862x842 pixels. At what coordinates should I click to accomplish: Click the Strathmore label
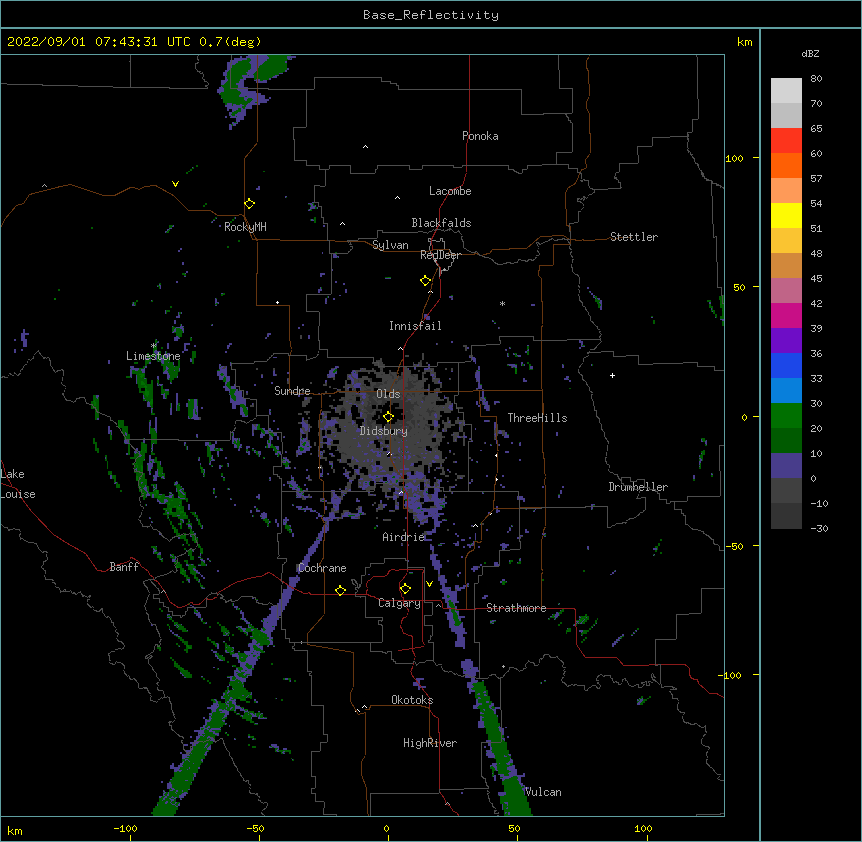click(x=516, y=608)
